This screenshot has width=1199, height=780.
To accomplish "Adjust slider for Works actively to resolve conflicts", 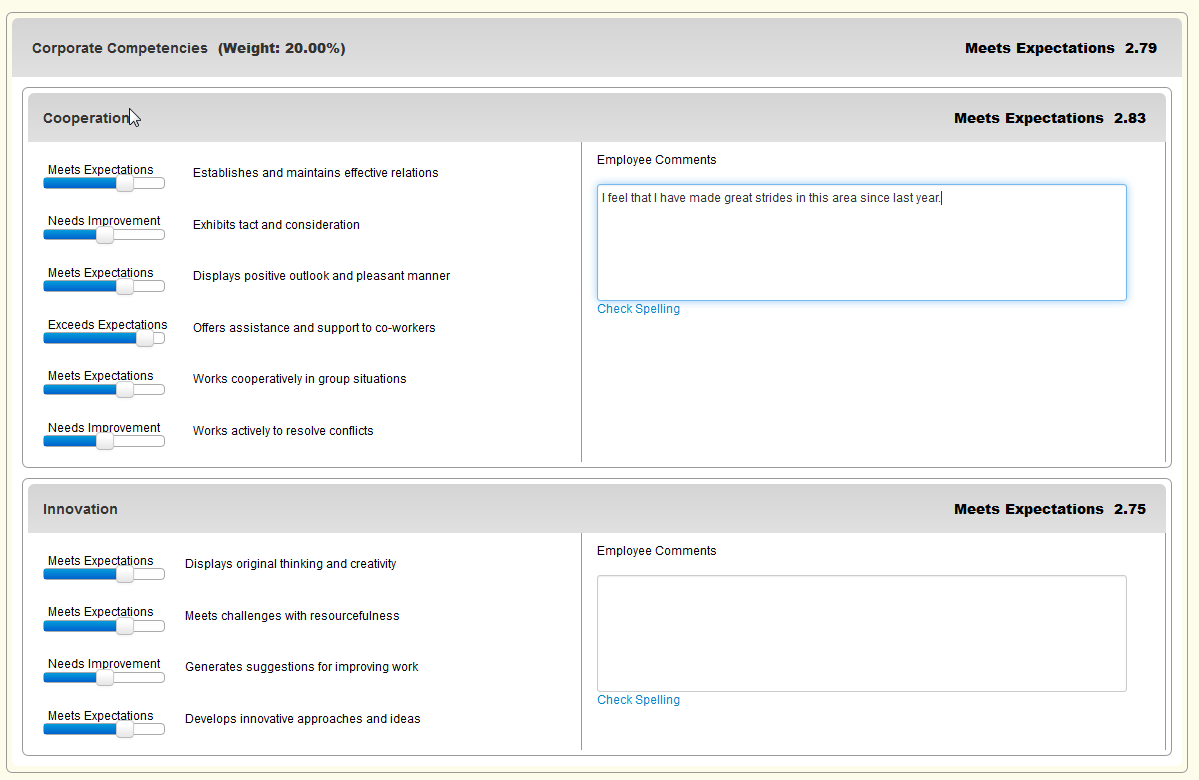I will [x=105, y=441].
